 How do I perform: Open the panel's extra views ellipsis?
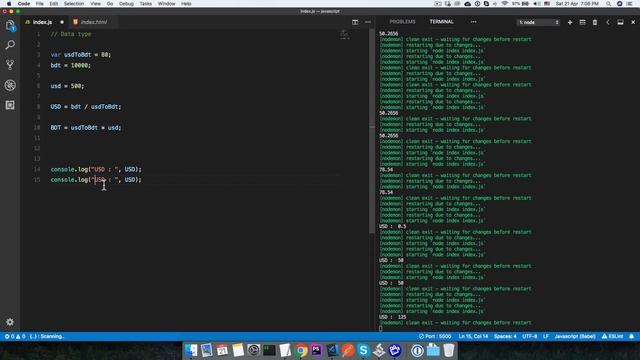[473, 22]
